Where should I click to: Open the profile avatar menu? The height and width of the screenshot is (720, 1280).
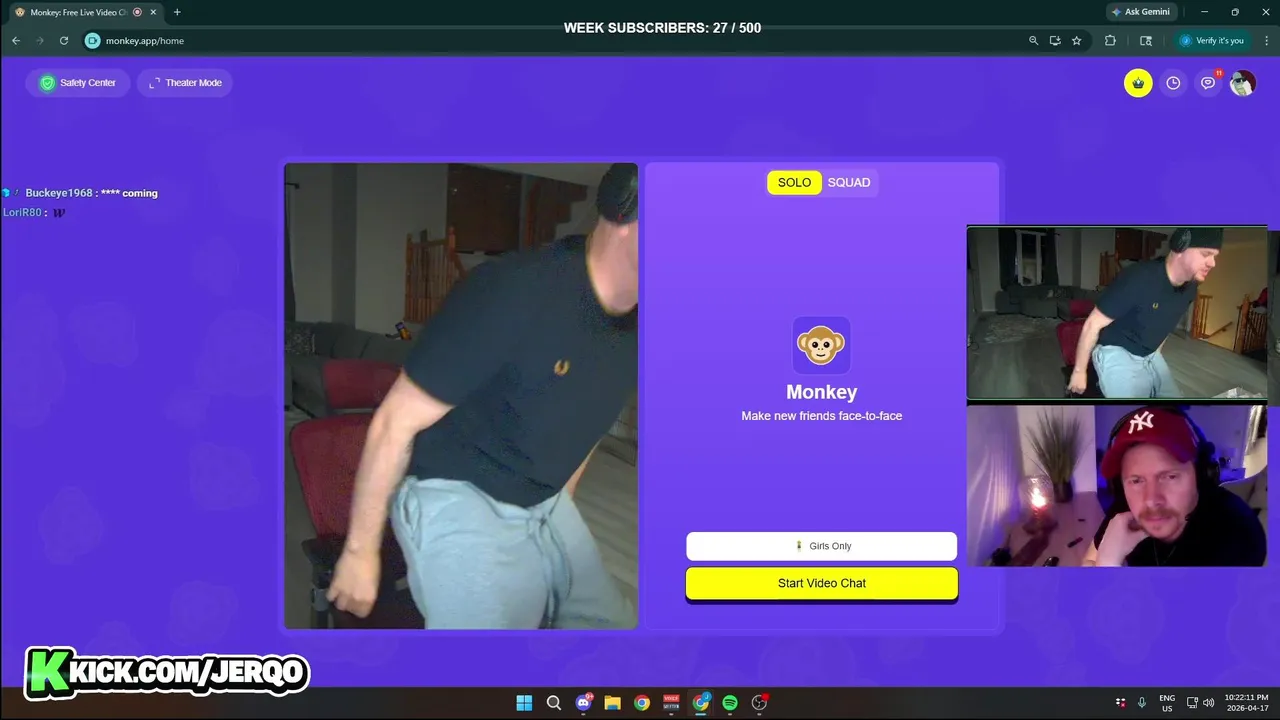[x=1242, y=83]
